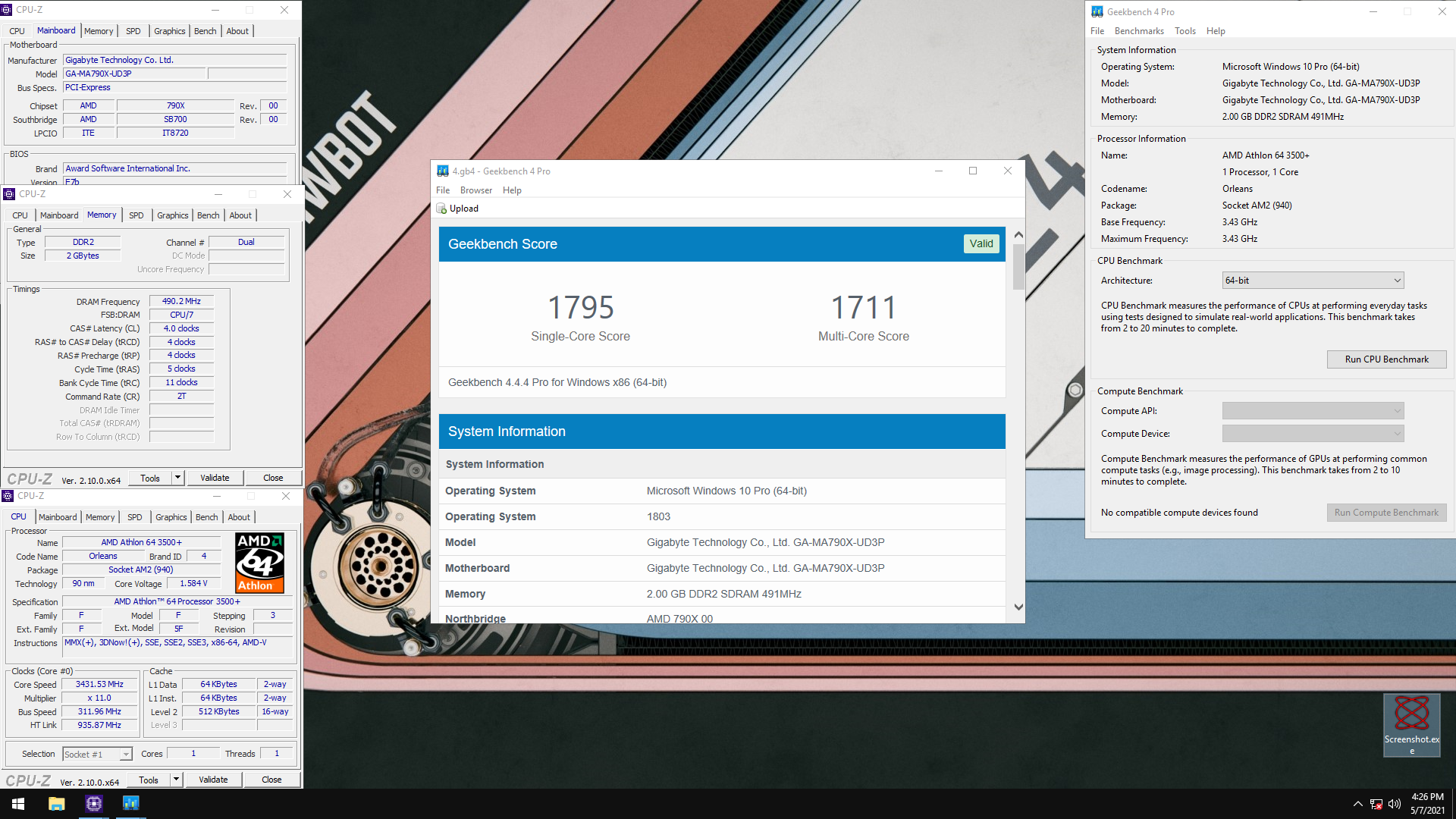Open Compute Device dropdown
This screenshot has height=819, width=1456.
tap(1313, 434)
